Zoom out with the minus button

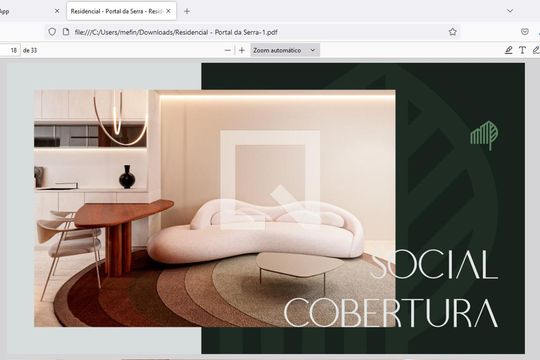228,50
